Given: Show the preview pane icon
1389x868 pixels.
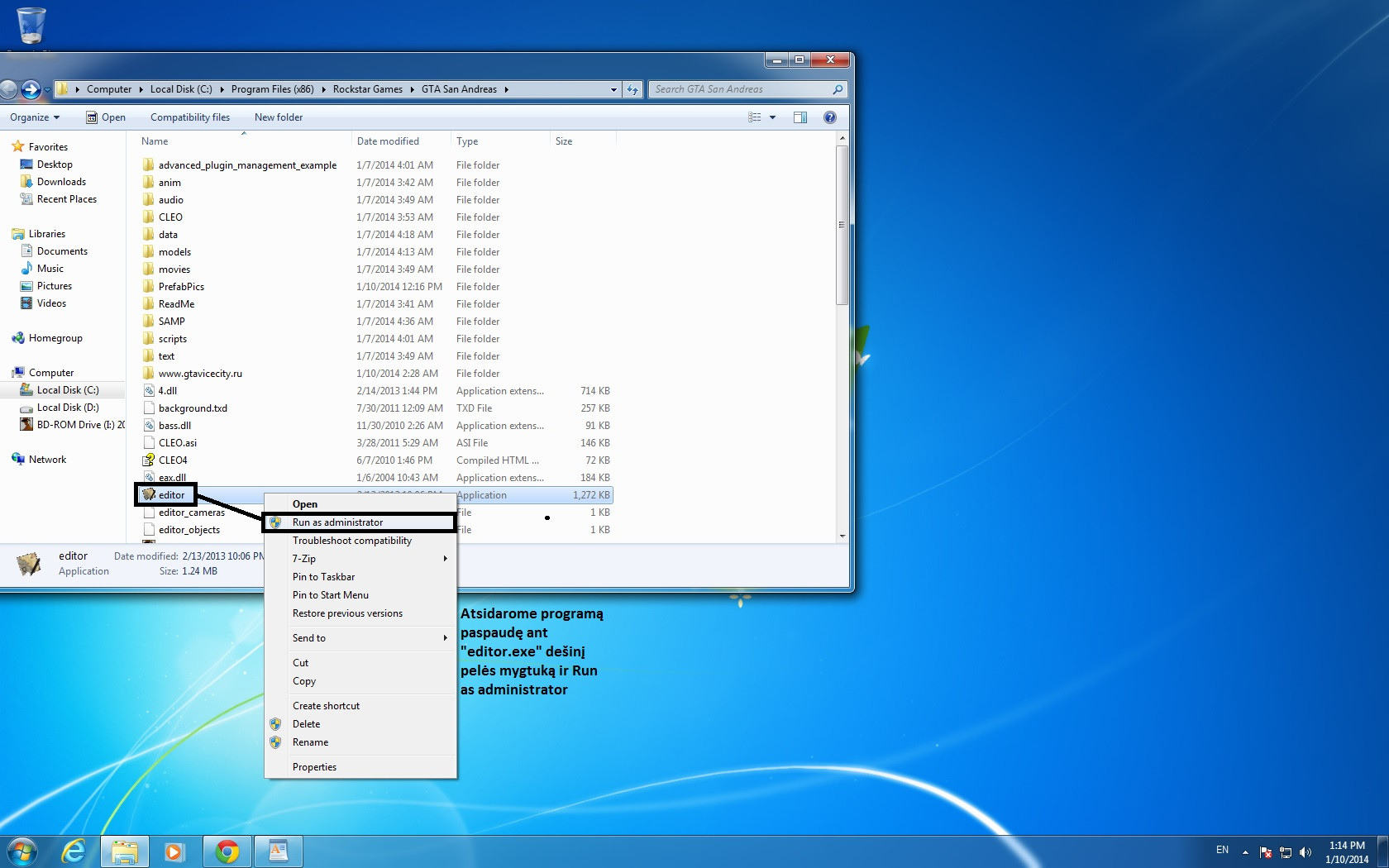Looking at the screenshot, I should coord(800,117).
